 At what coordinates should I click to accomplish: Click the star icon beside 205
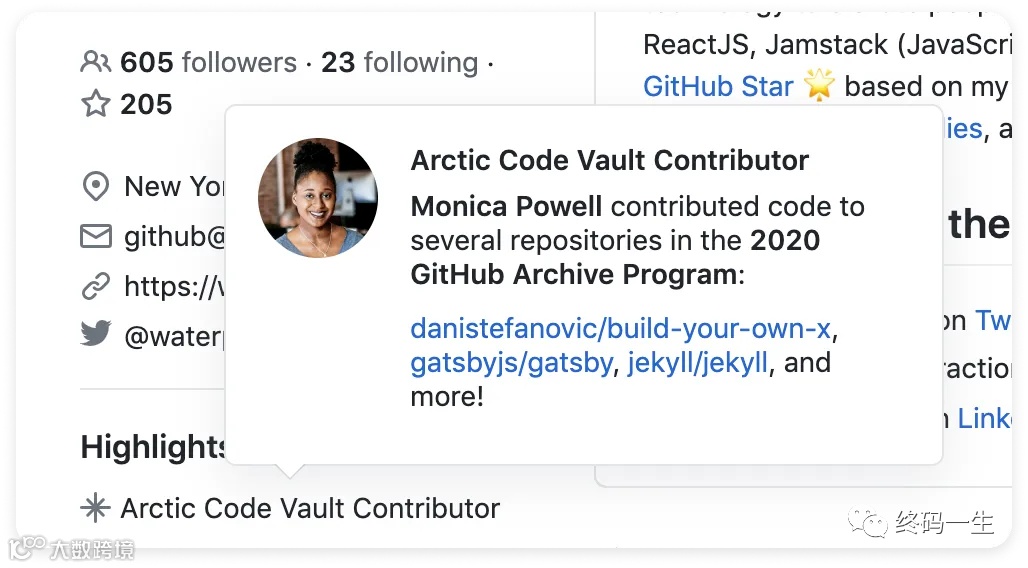(95, 104)
